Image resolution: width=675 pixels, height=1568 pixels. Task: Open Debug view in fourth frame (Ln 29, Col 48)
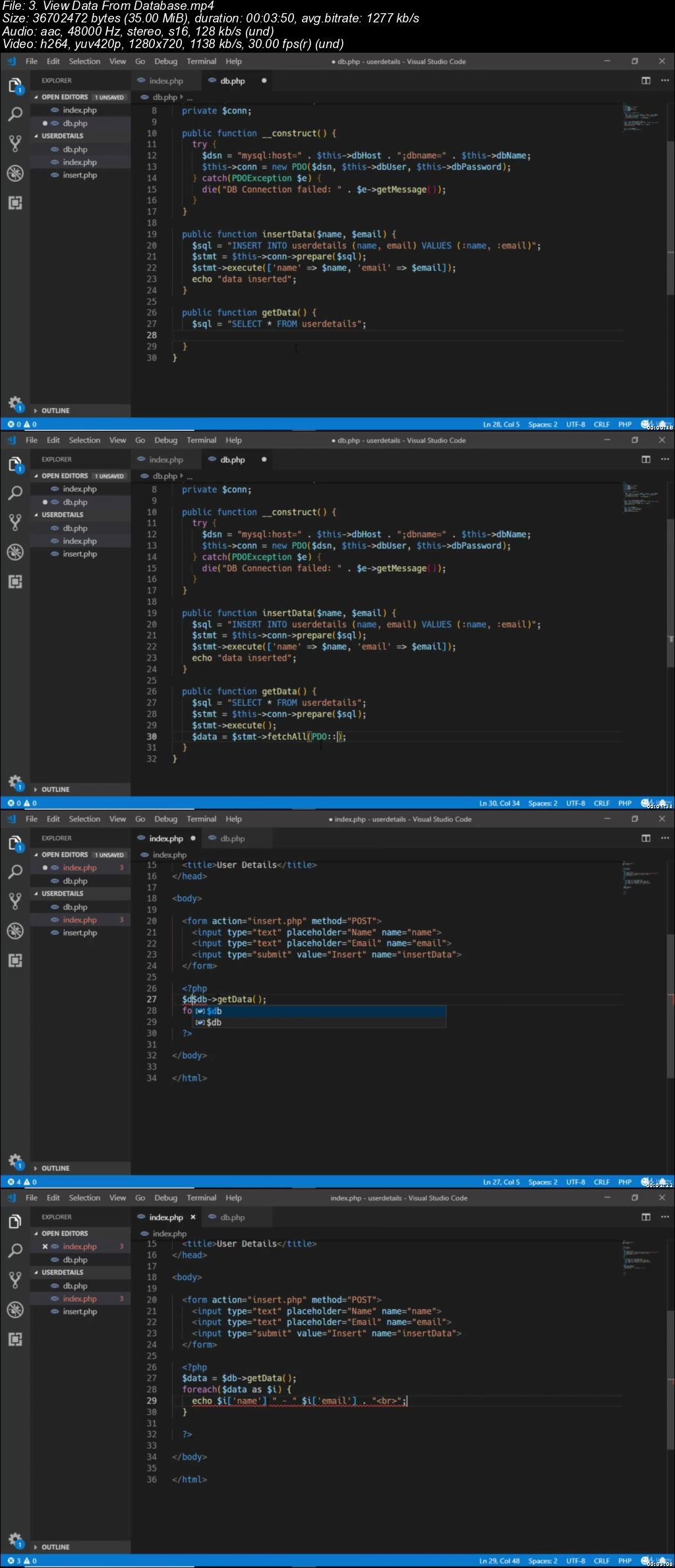(x=15, y=1310)
